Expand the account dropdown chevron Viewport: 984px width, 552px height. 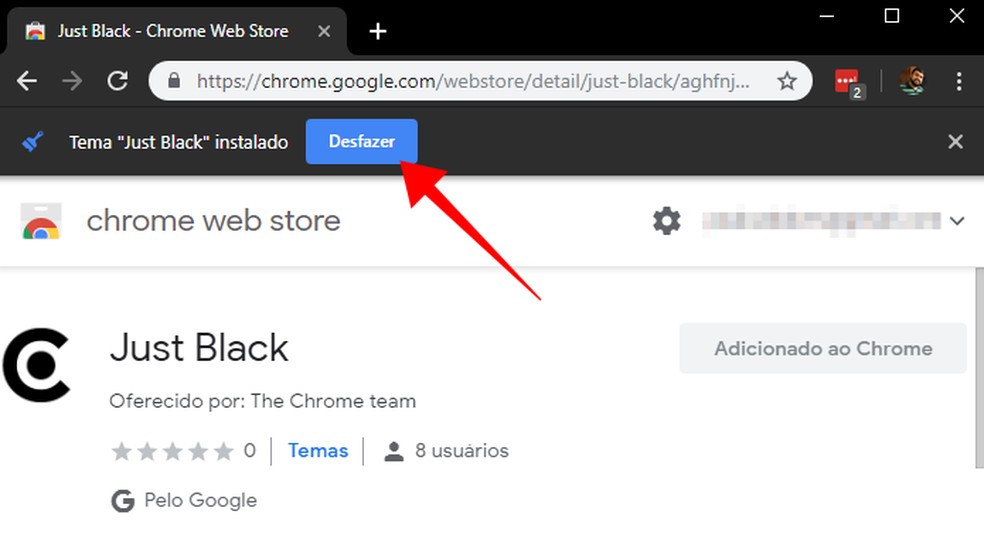pyautogui.click(x=957, y=221)
